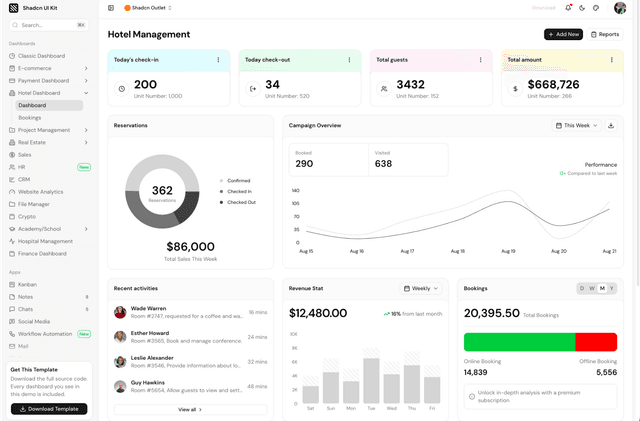
Task: Open the notifications bell
Action: pyautogui.click(x=568, y=8)
